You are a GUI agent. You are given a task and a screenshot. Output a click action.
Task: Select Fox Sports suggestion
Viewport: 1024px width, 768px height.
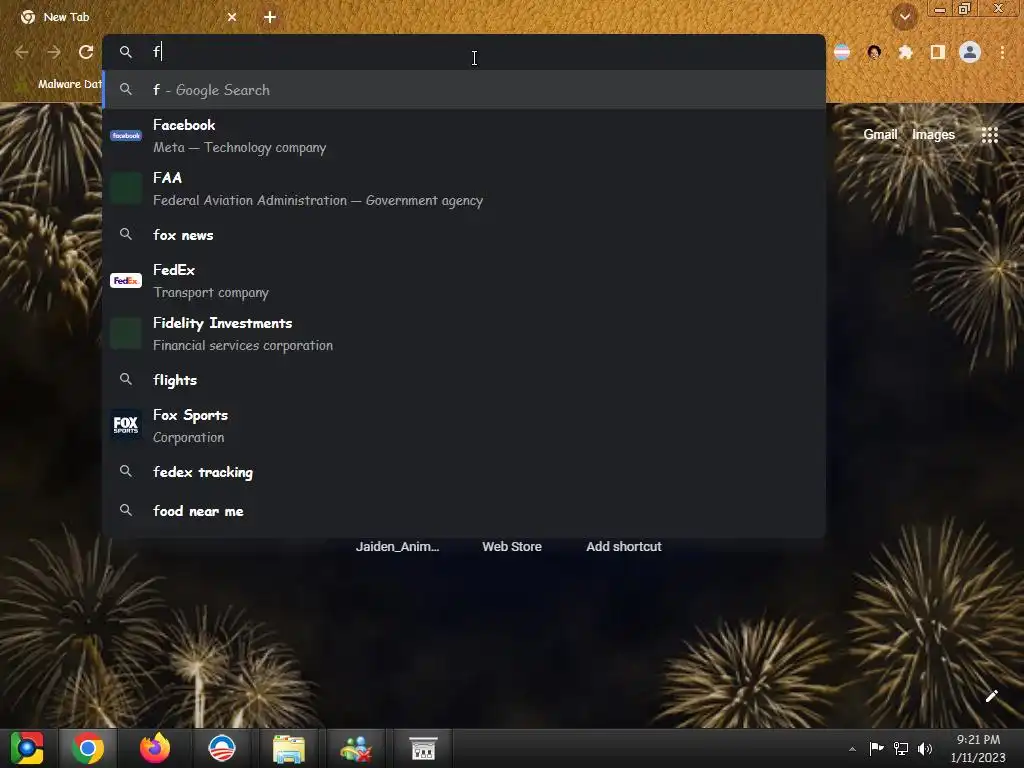[464, 426]
